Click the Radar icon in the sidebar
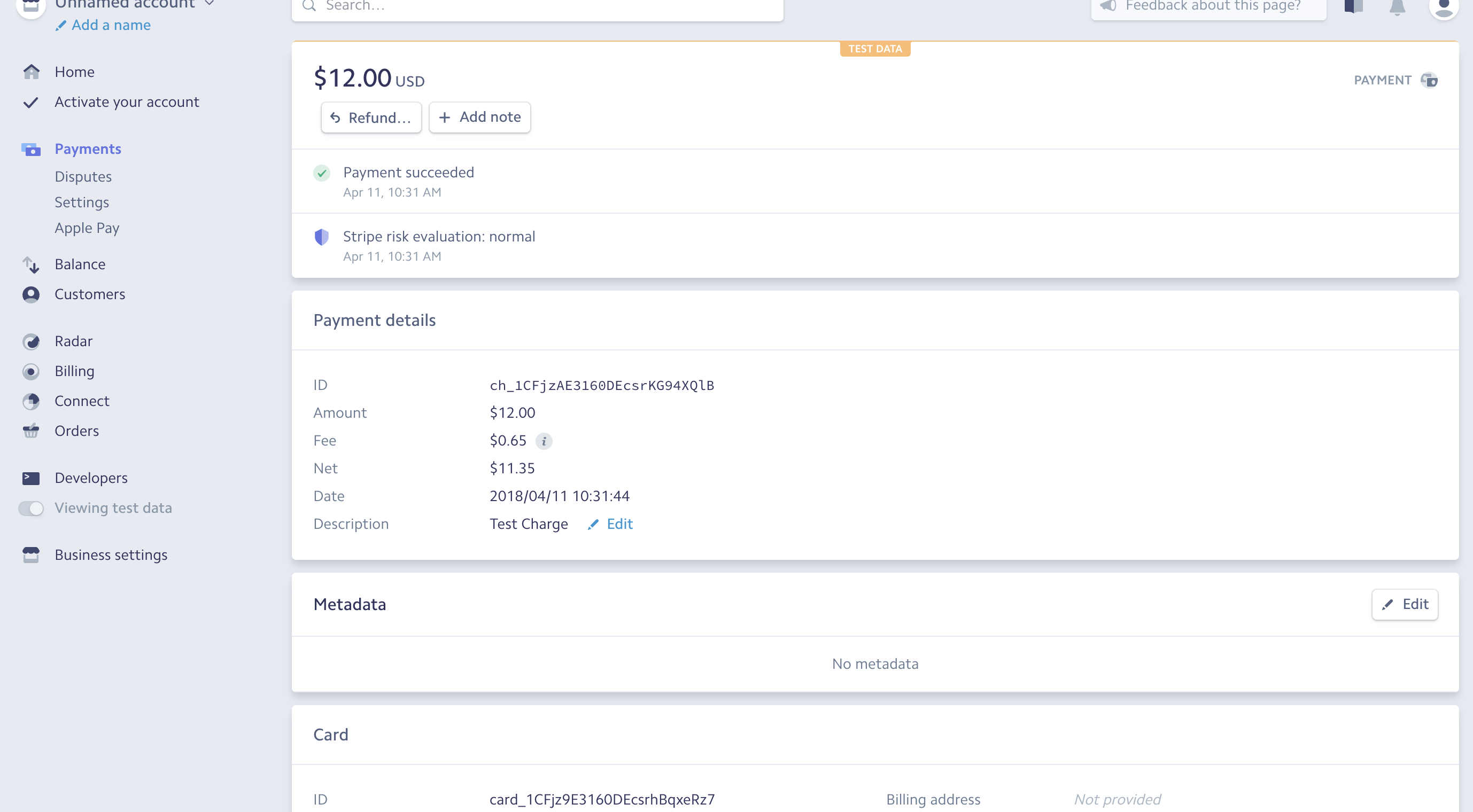 (31, 342)
